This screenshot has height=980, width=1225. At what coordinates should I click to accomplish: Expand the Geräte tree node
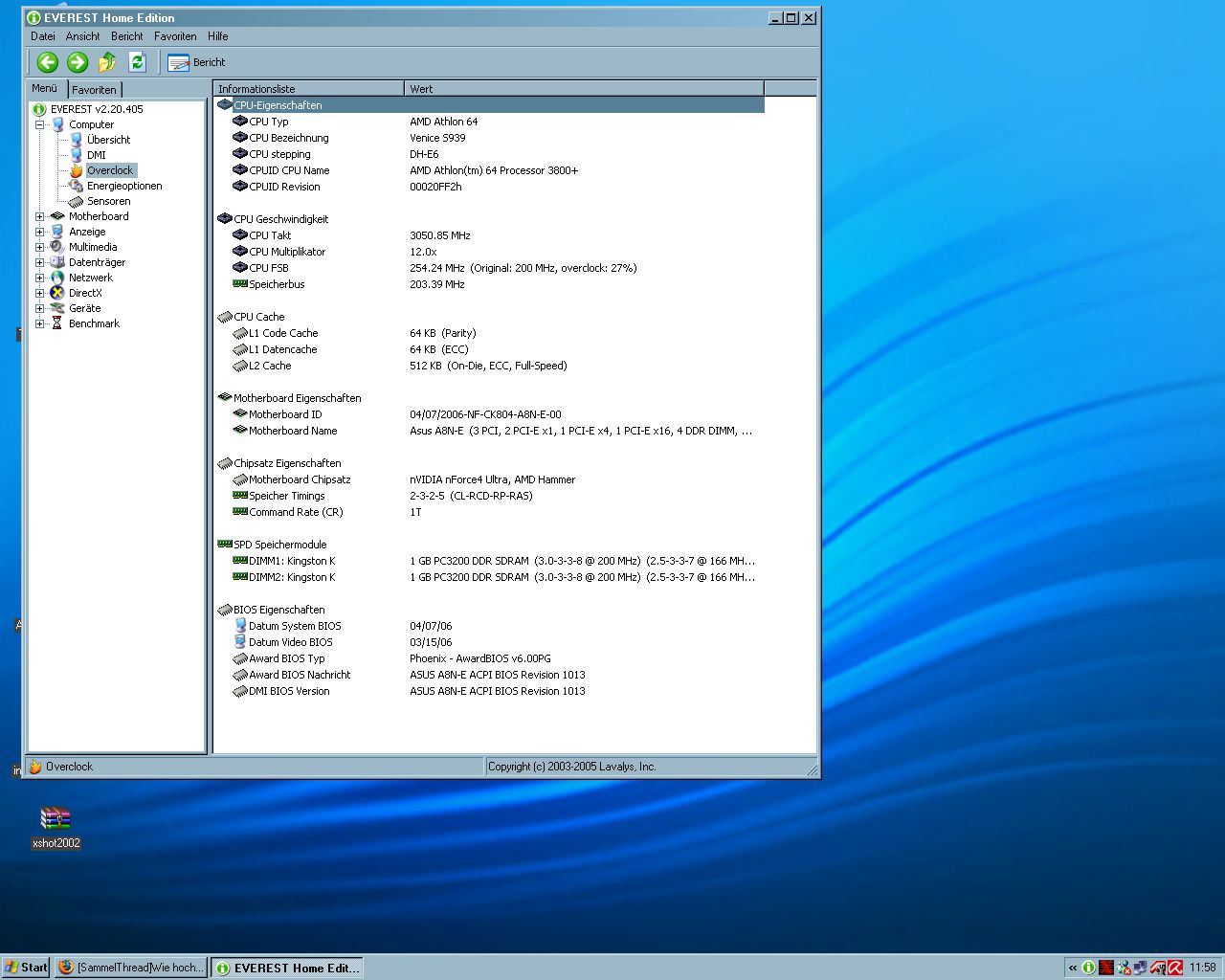40,308
